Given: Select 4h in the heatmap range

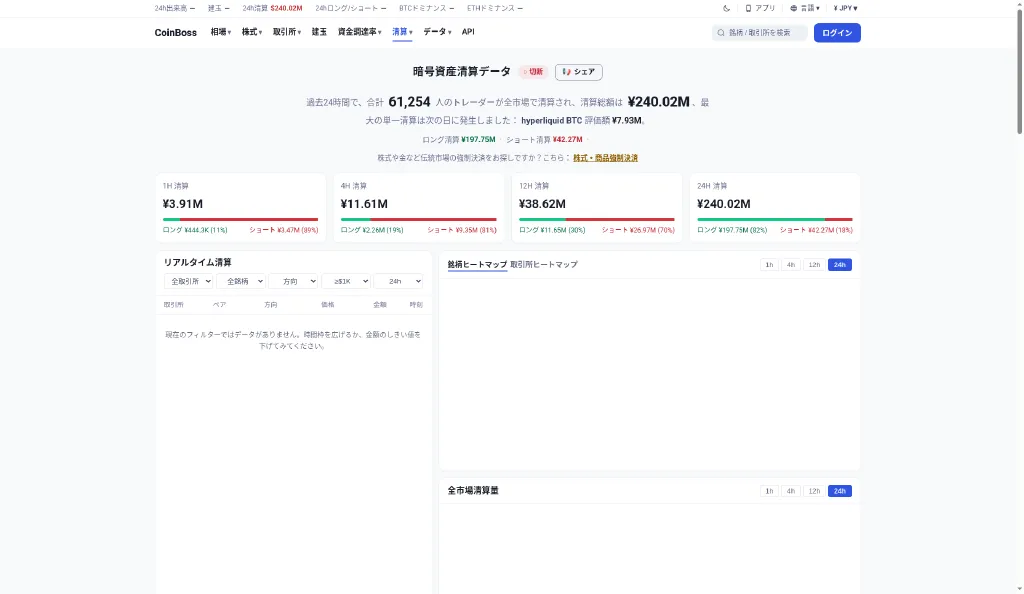Looking at the screenshot, I should coord(791,265).
